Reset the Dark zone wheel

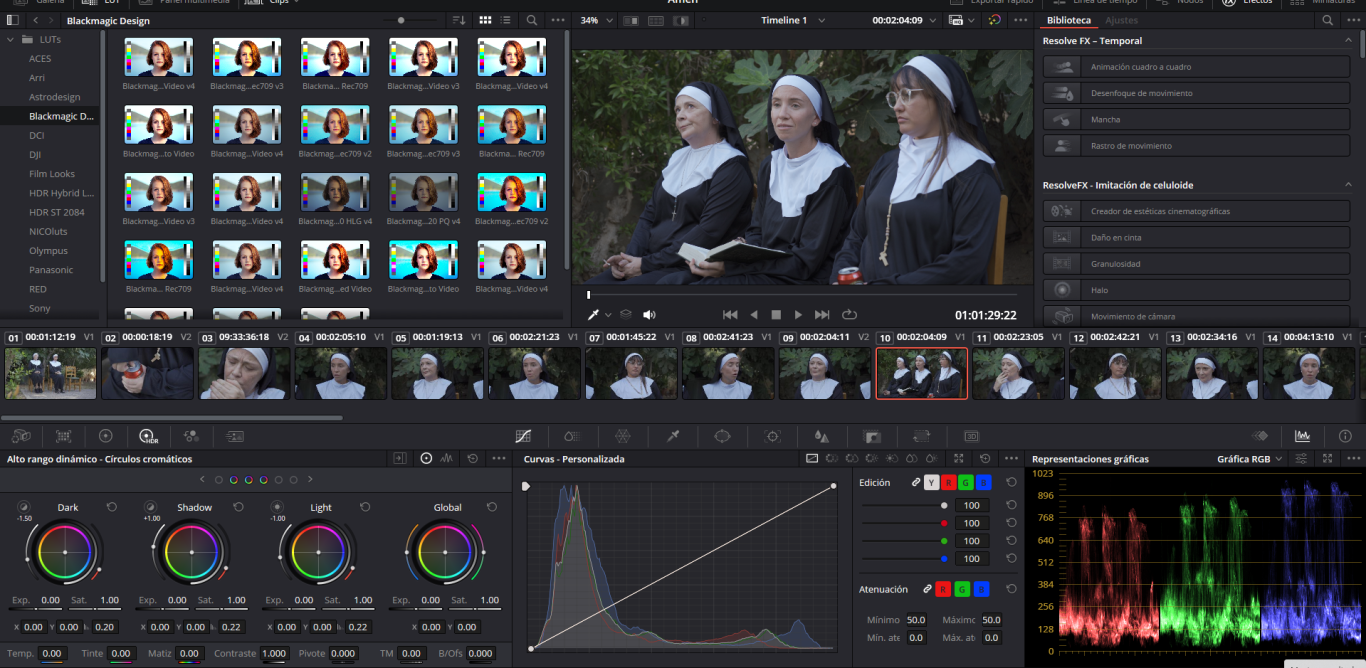(x=112, y=507)
